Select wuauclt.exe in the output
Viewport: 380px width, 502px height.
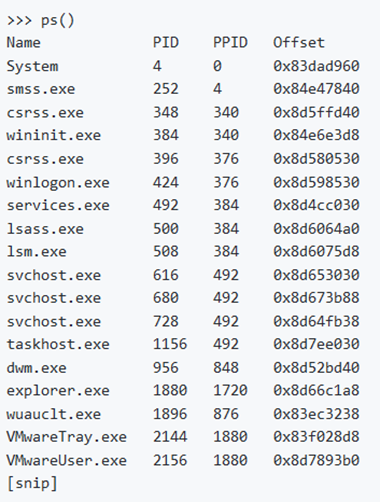pos(54,414)
